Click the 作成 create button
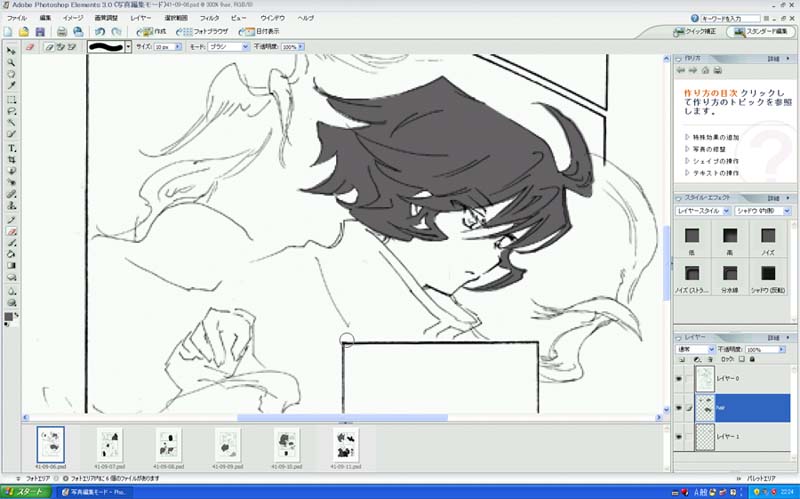Screen dimensions: 800x499 [x=152, y=32]
